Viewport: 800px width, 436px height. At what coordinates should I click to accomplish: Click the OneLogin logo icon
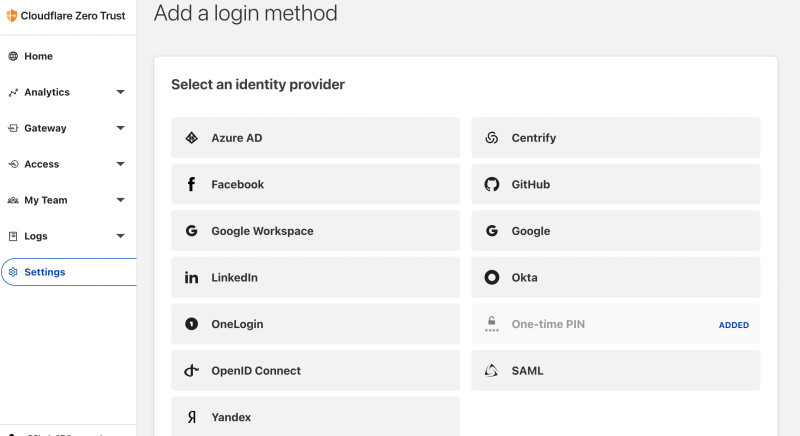click(x=191, y=324)
